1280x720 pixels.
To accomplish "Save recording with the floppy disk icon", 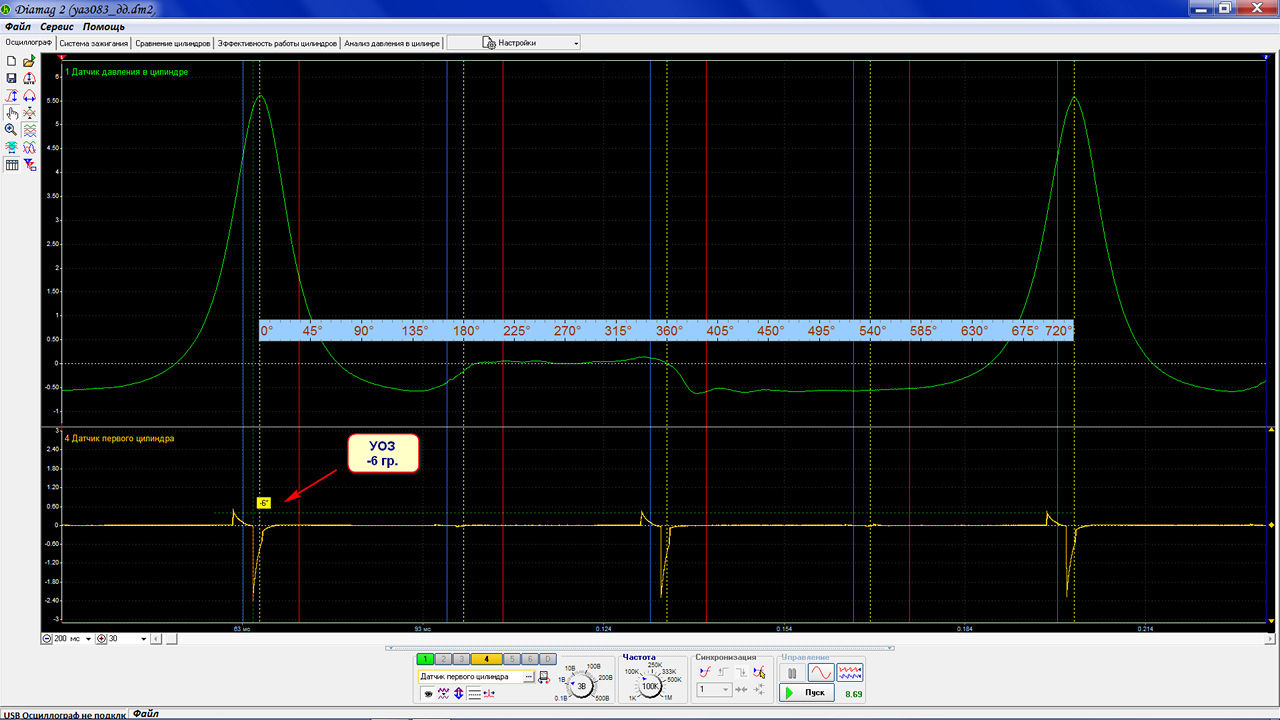I will point(11,78).
